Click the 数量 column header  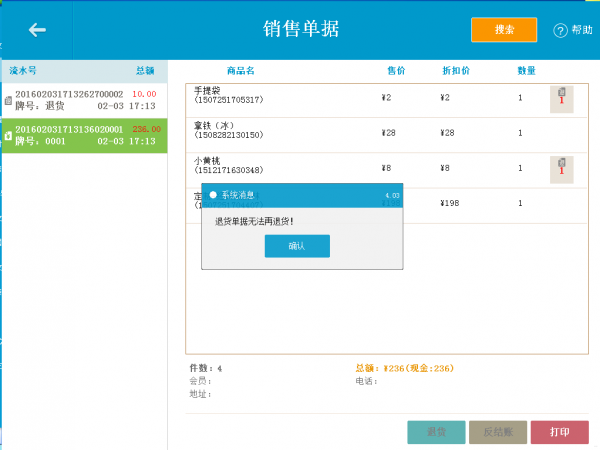tap(527, 70)
